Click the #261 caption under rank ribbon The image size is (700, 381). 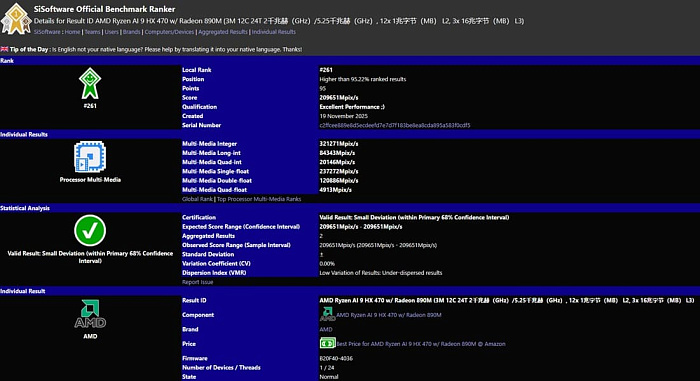[90, 106]
